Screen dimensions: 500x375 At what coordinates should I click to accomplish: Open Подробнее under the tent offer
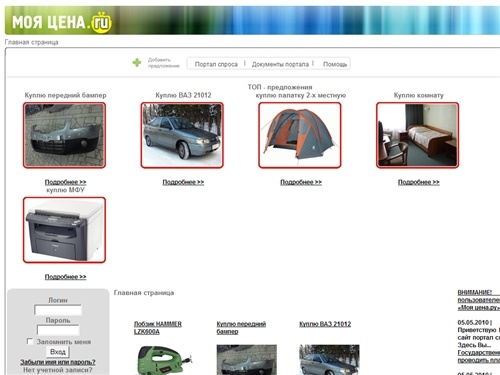click(x=301, y=182)
